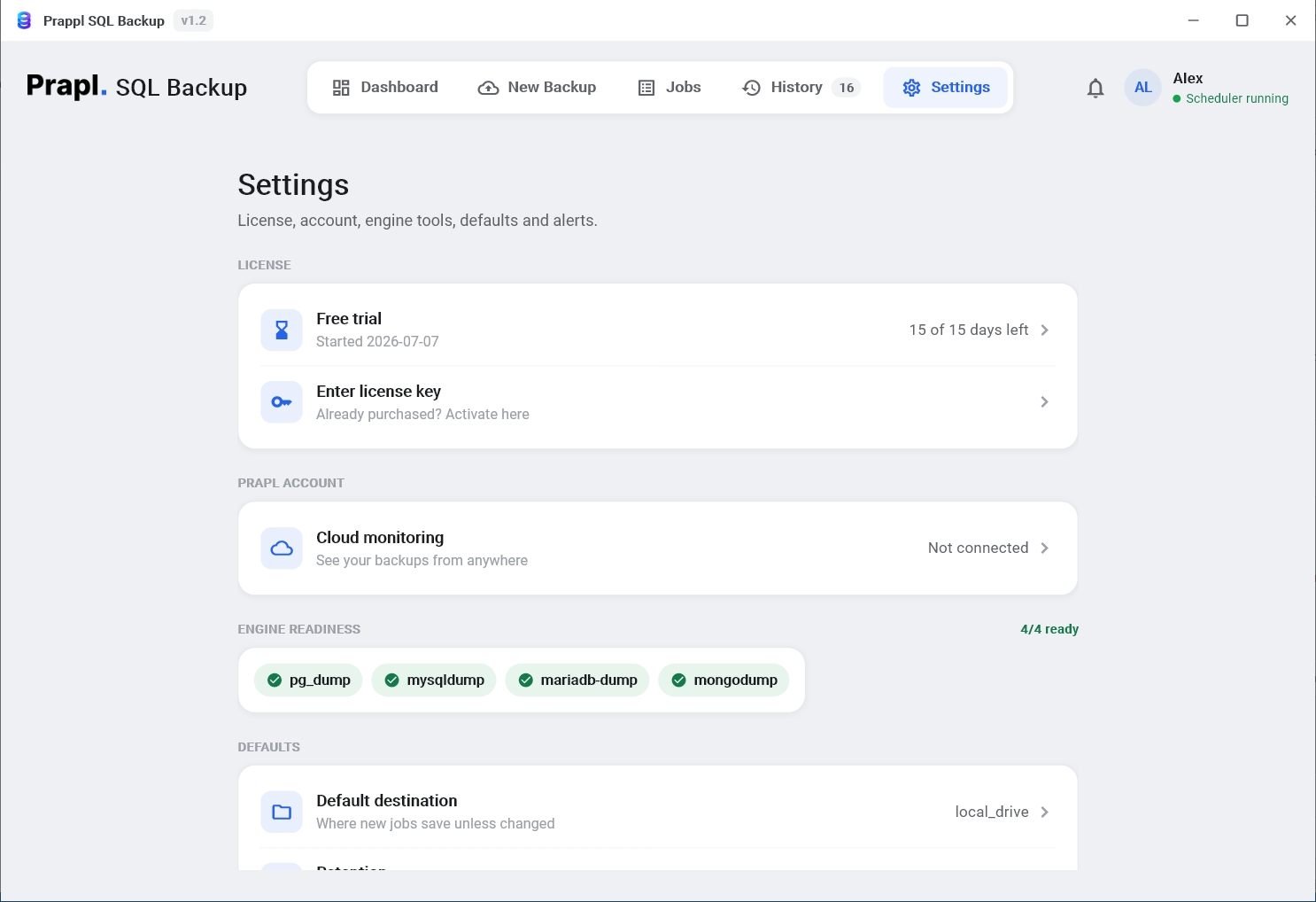Click the green Scheduler running status dot
The height and width of the screenshot is (902, 1316).
[1177, 99]
